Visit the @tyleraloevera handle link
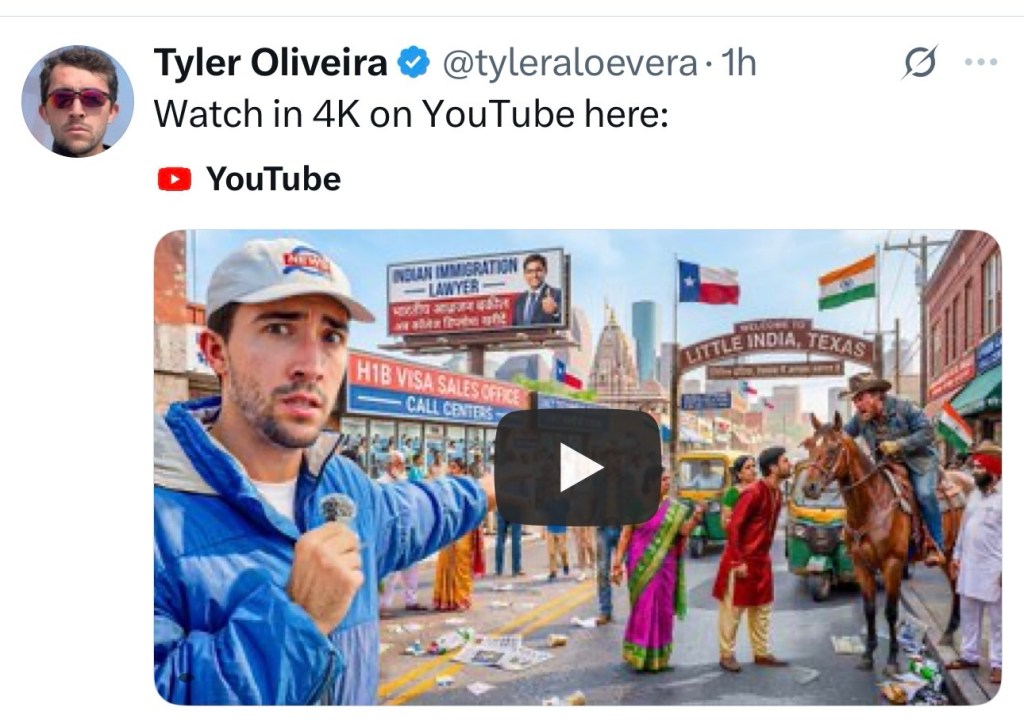 pyautogui.click(x=569, y=63)
